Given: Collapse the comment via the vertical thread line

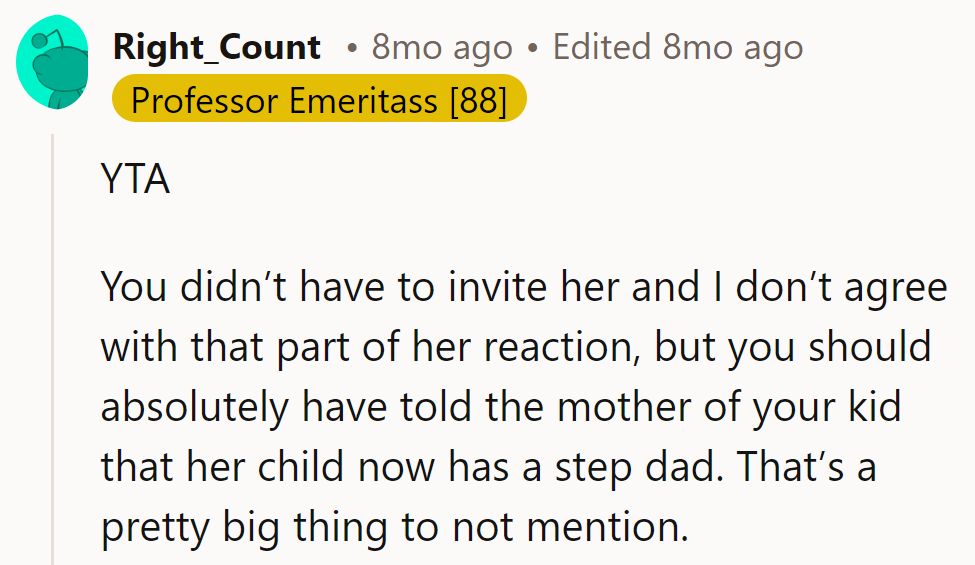Looking at the screenshot, I should tap(53, 350).
